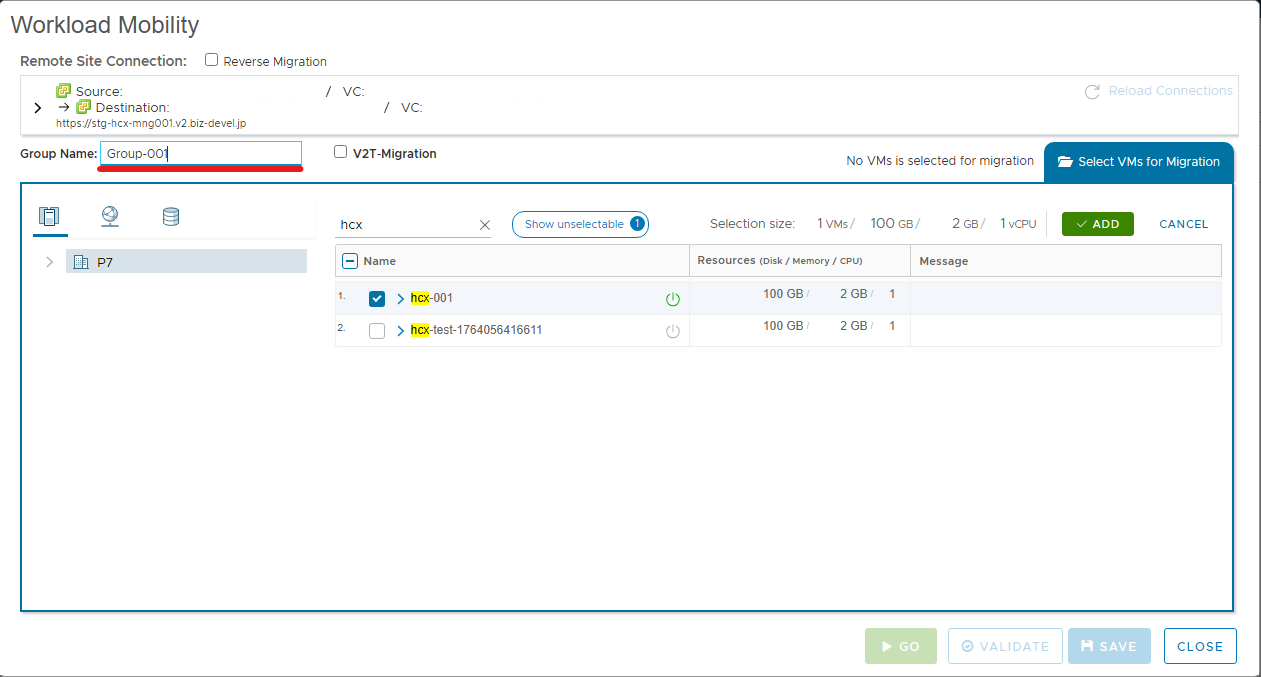Uncheck the hcx-001 VM checkbox
Screen dimensions: 1261x677
coord(377,299)
